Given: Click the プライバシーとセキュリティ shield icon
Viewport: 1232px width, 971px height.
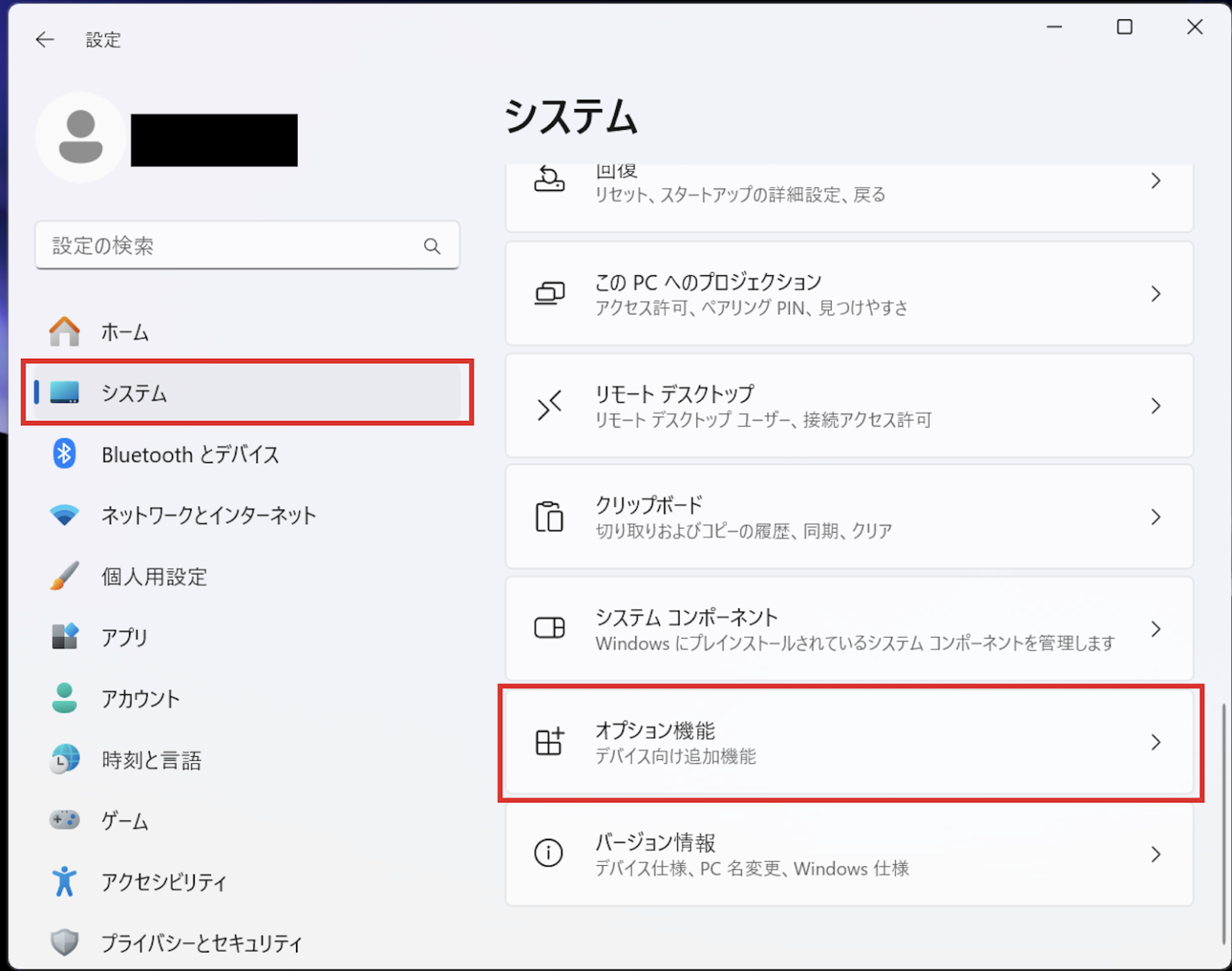Looking at the screenshot, I should coord(64,942).
